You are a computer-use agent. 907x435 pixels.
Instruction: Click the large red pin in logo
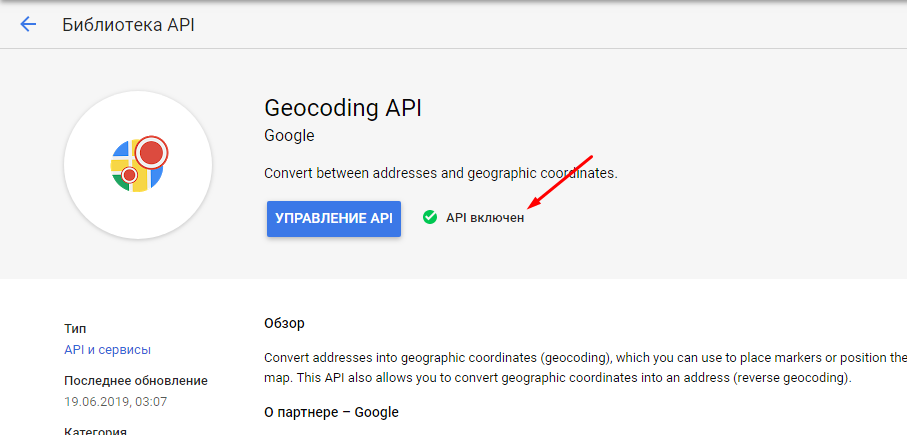151,152
